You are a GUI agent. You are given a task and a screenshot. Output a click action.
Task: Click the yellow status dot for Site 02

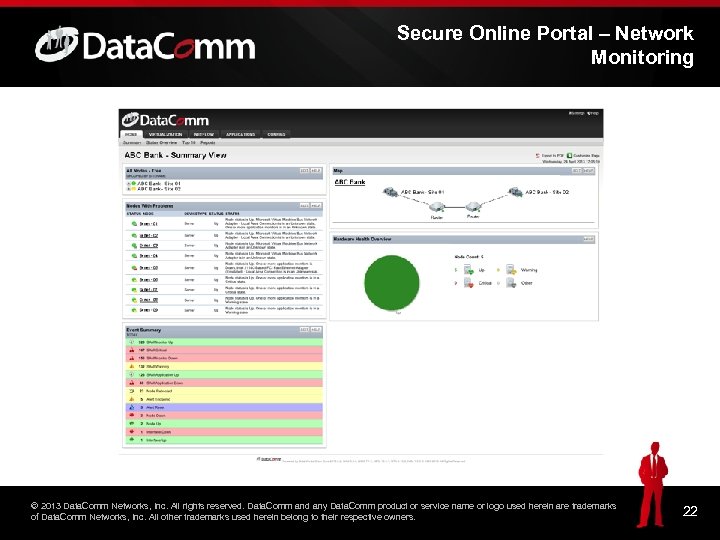pos(134,189)
